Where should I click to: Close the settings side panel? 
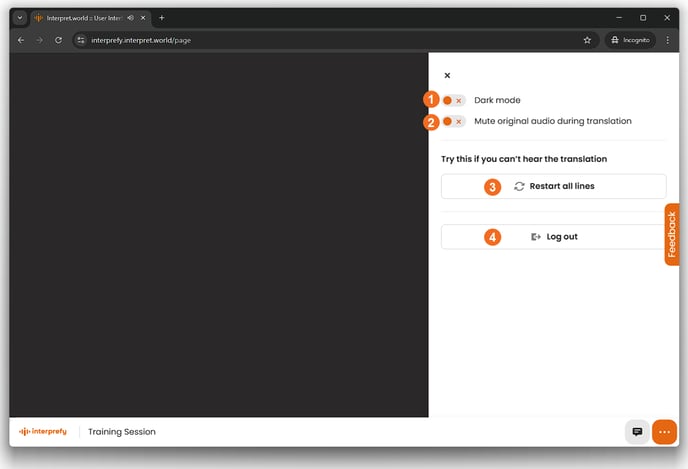(447, 75)
